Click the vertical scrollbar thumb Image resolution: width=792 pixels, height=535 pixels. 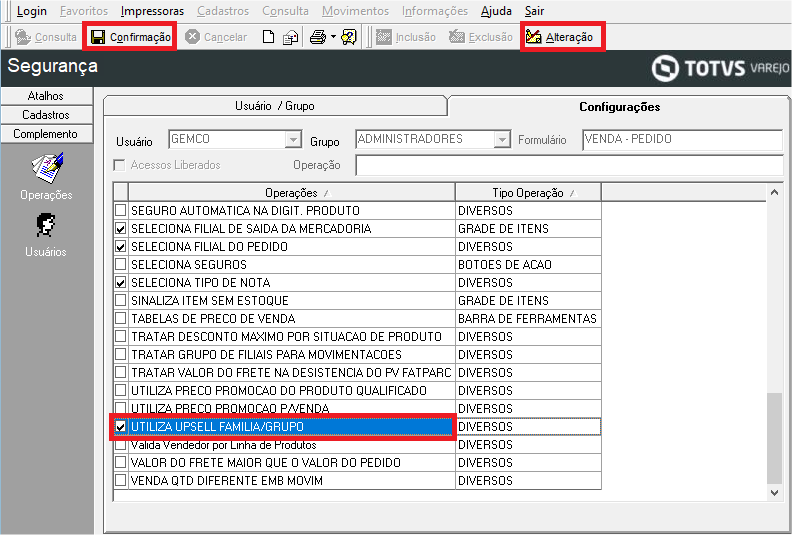[x=774, y=437]
